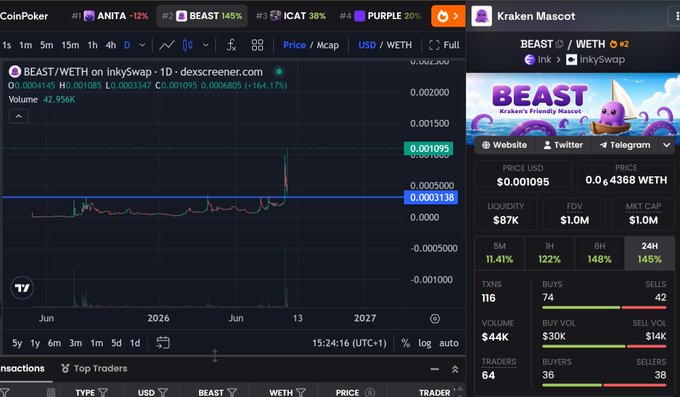Image resolution: width=680 pixels, height=397 pixels.
Task: Select the 1H price change tab
Action: (x=549, y=253)
